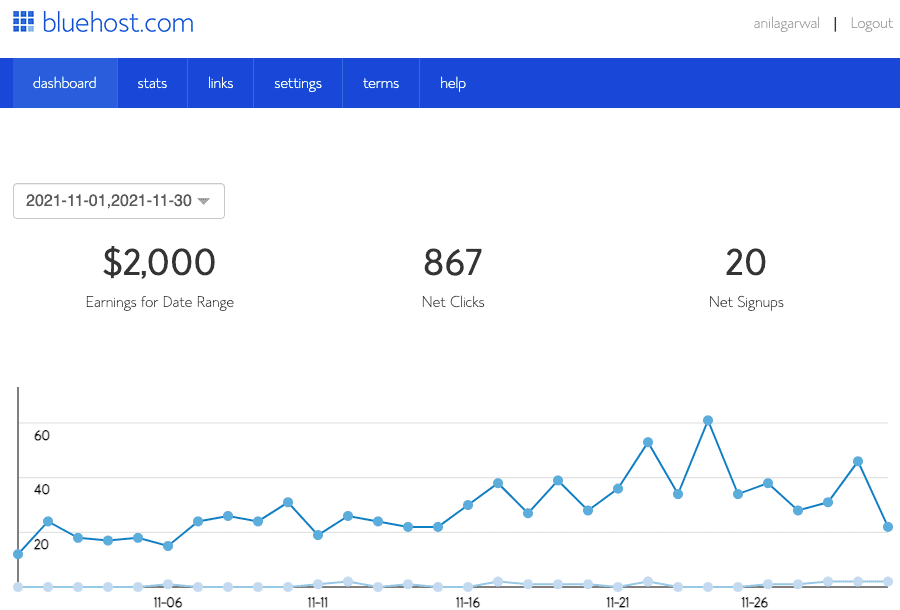The height and width of the screenshot is (610, 900).
Task: Click the dropdown chevron beside the date range
Action: [204, 201]
